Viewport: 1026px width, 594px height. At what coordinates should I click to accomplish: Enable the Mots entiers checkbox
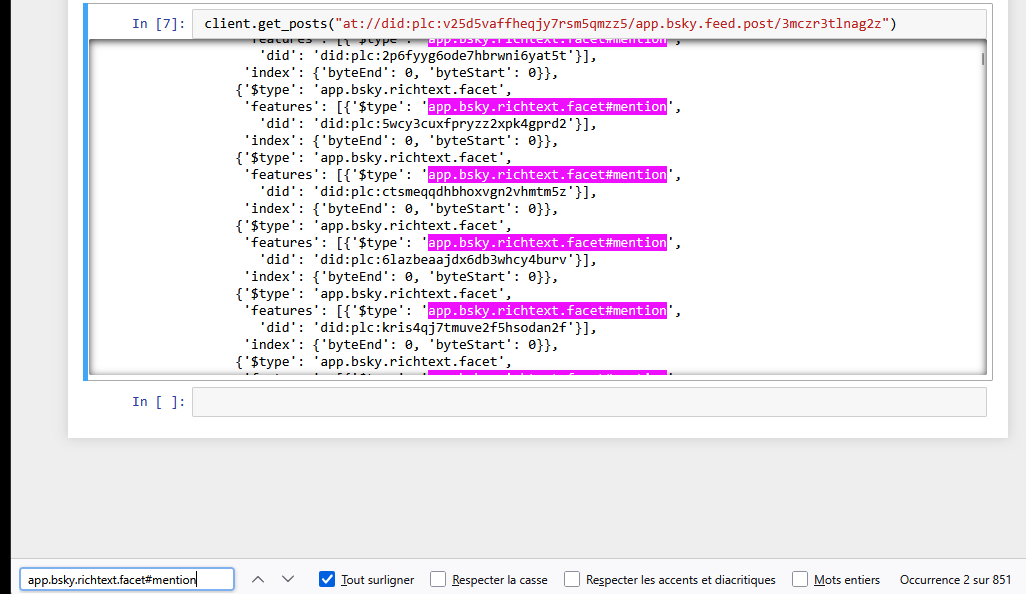[800, 579]
